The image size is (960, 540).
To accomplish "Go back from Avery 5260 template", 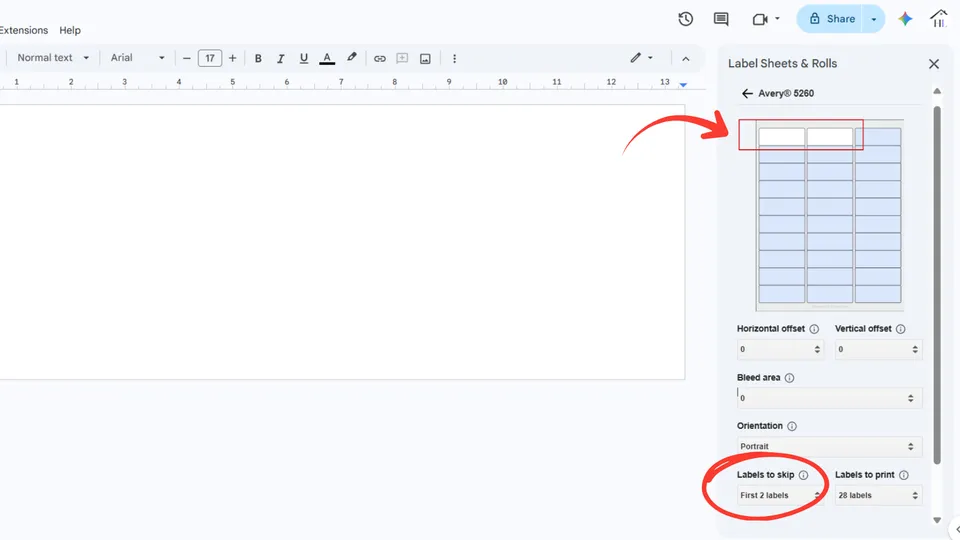I will pyautogui.click(x=747, y=93).
